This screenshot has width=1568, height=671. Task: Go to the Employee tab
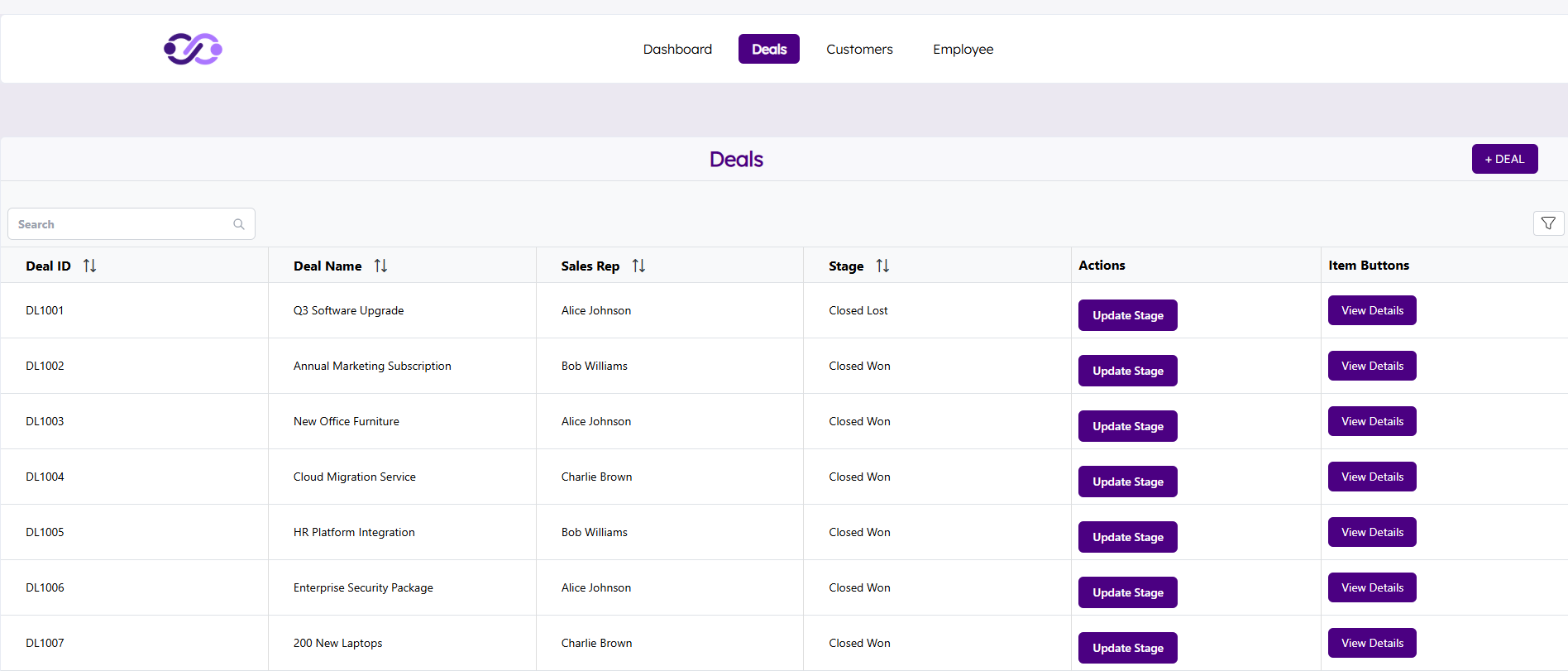tap(963, 49)
